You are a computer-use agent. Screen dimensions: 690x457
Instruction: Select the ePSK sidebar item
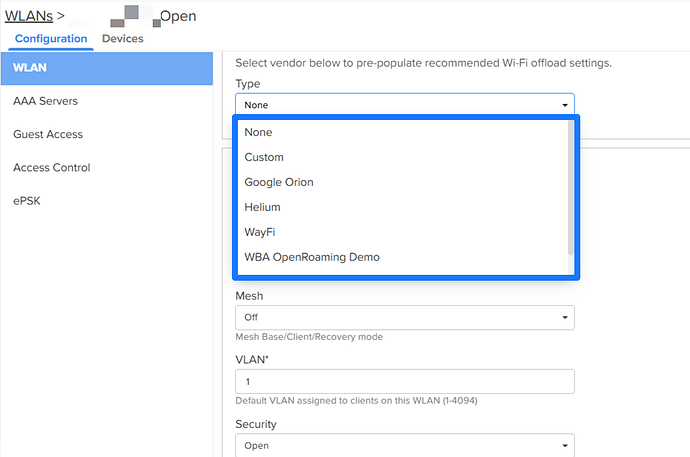click(28, 200)
